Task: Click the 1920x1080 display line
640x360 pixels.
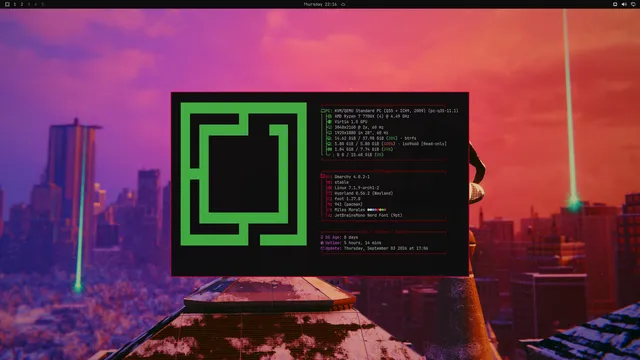Action: click(x=361, y=133)
